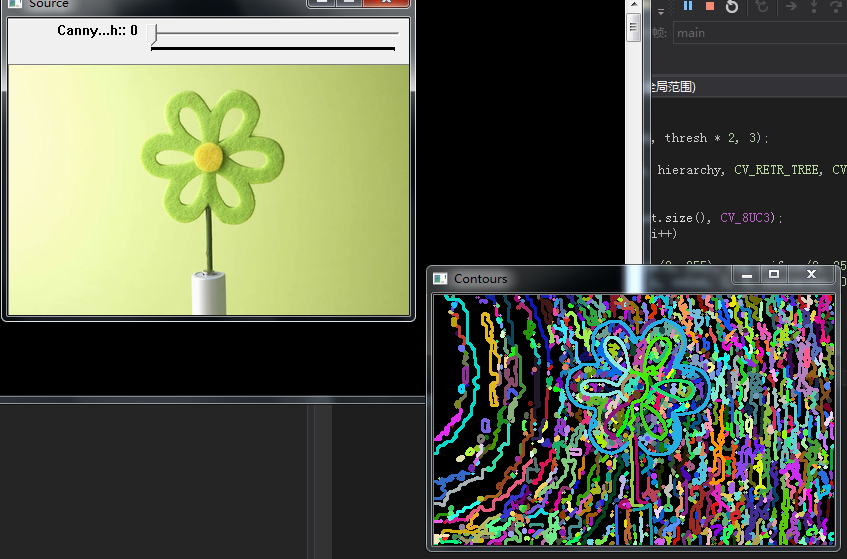Minimize the Contours window
847x559 pixels.
click(747, 274)
